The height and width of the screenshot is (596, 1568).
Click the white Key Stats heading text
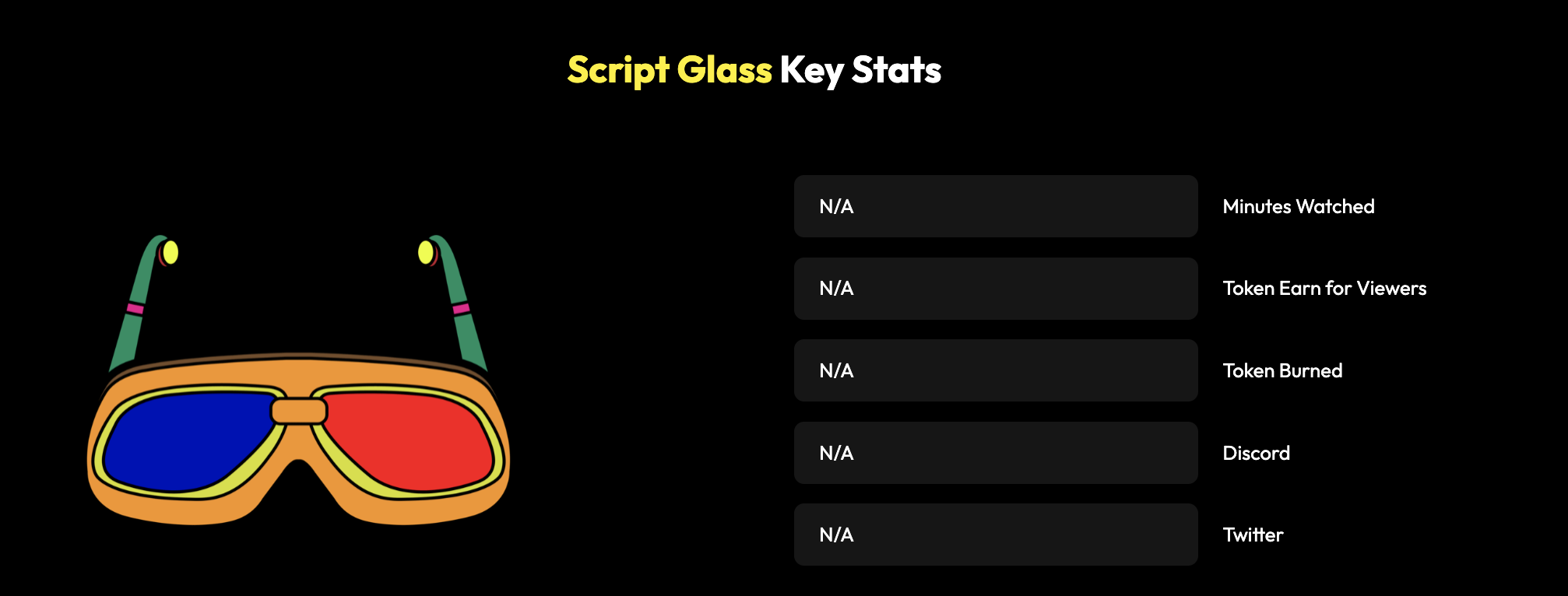860,70
